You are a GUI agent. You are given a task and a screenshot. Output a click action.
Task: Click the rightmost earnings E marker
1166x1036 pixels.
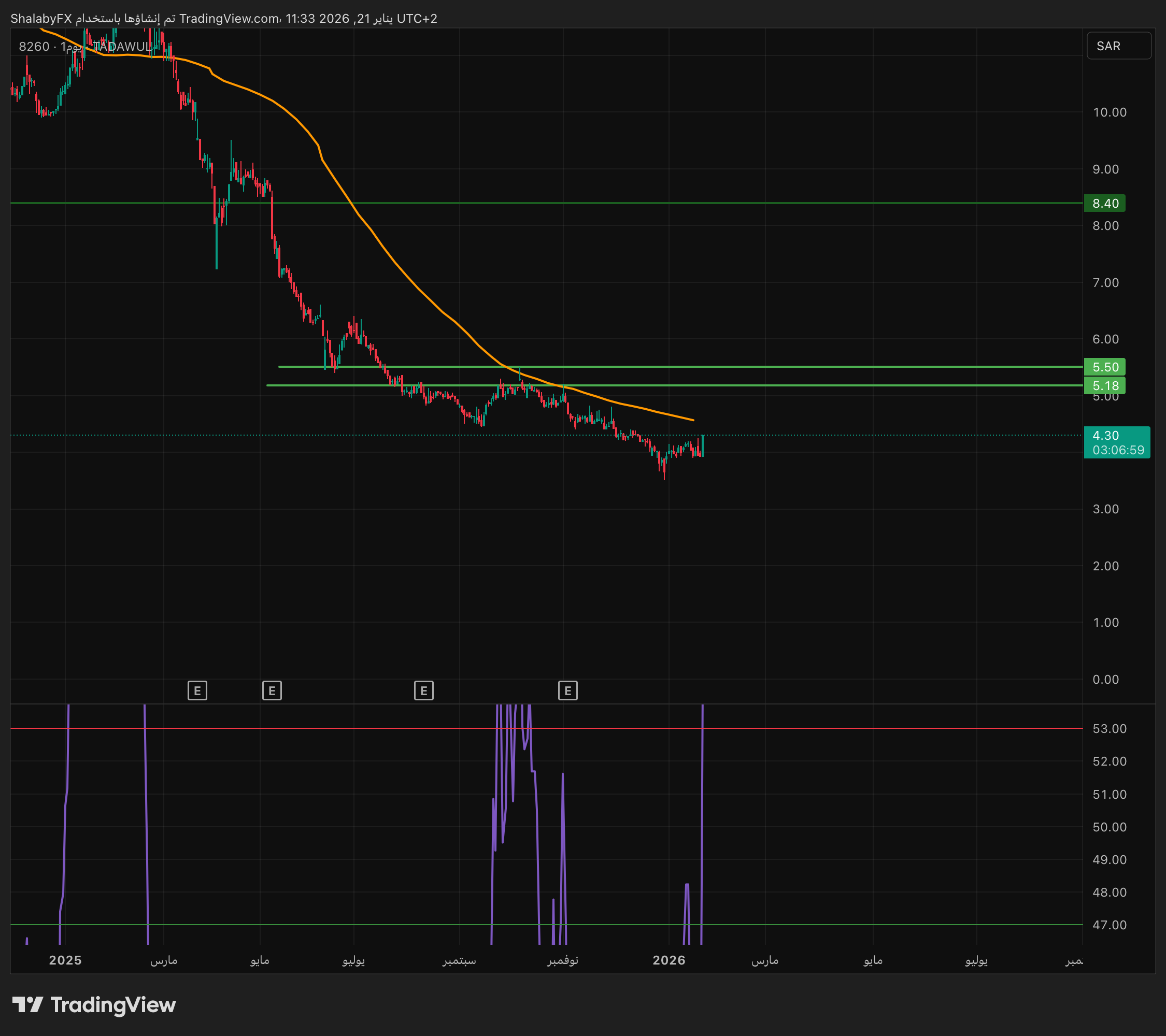(x=567, y=690)
